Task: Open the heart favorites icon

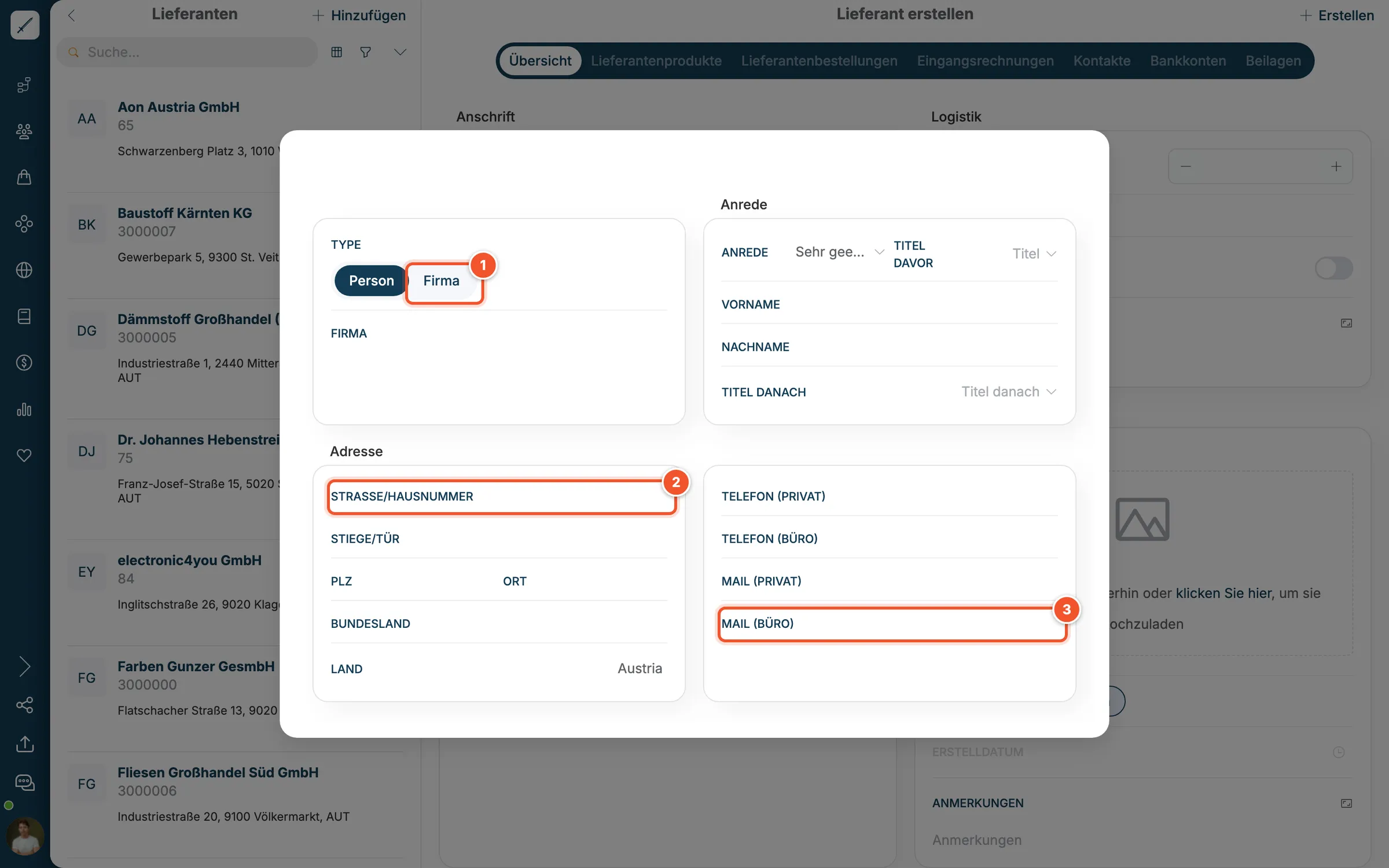Action: 24,455
